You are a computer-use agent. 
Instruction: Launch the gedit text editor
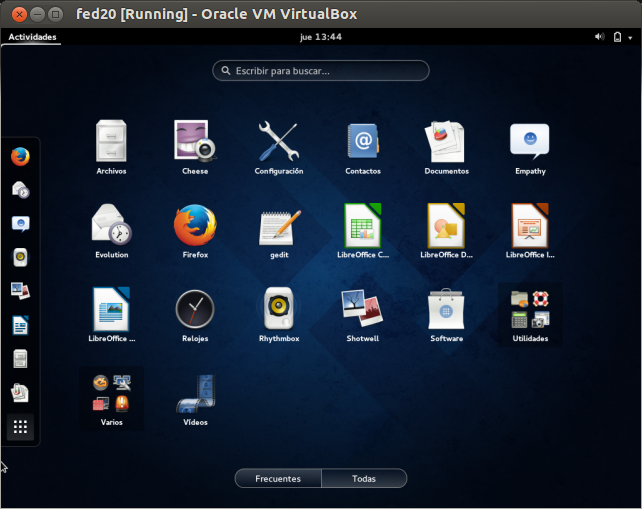279,231
